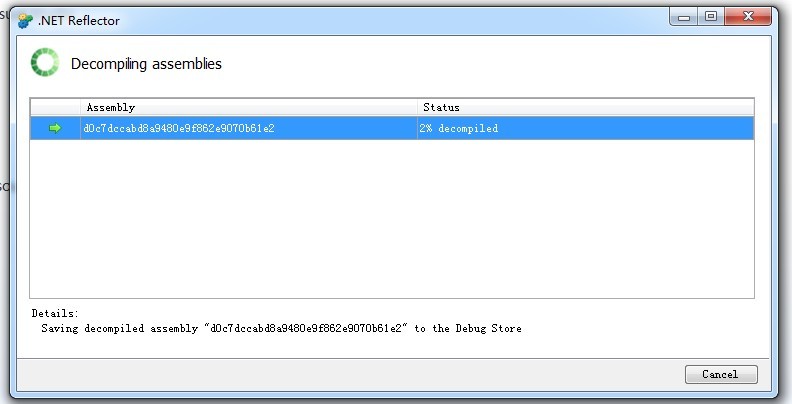Cancel the decompiling operation

pos(721,374)
